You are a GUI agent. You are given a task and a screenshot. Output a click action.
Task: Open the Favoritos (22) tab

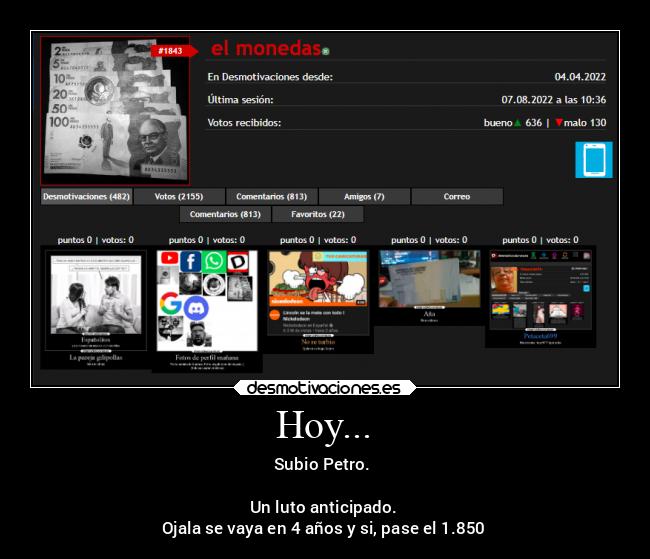pyautogui.click(x=318, y=214)
